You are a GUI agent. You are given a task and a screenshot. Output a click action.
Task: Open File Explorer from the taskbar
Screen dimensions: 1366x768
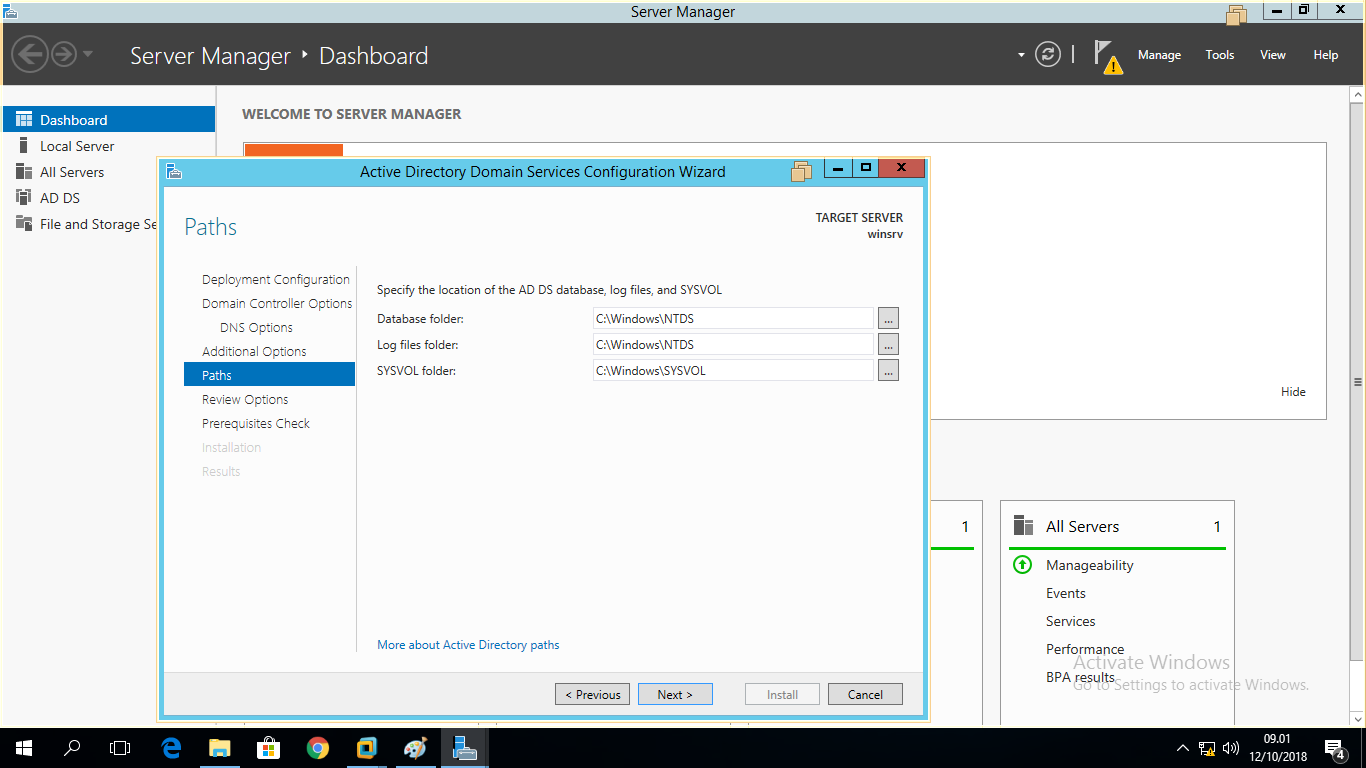pyautogui.click(x=219, y=747)
